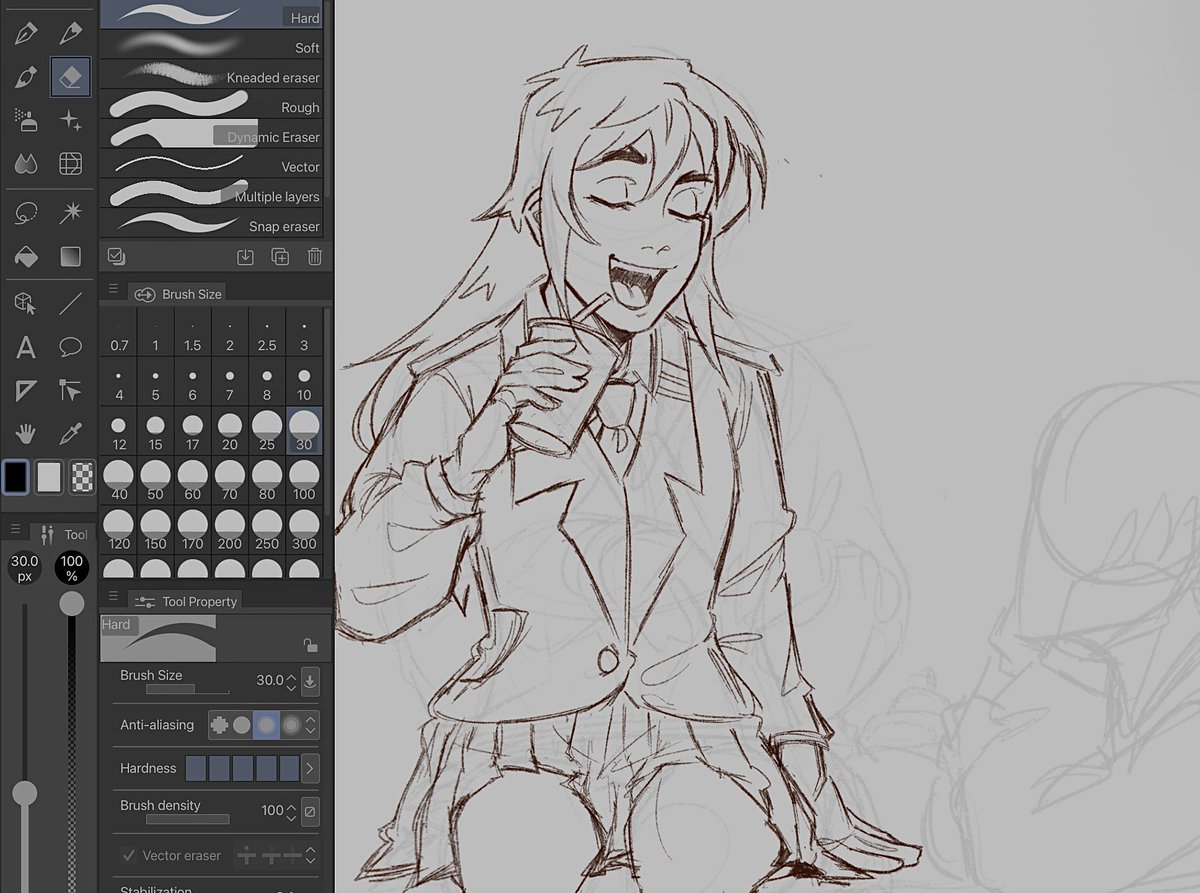The width and height of the screenshot is (1200, 893).
Task: Select the Blend tool with droplets
Action: pos(26,163)
